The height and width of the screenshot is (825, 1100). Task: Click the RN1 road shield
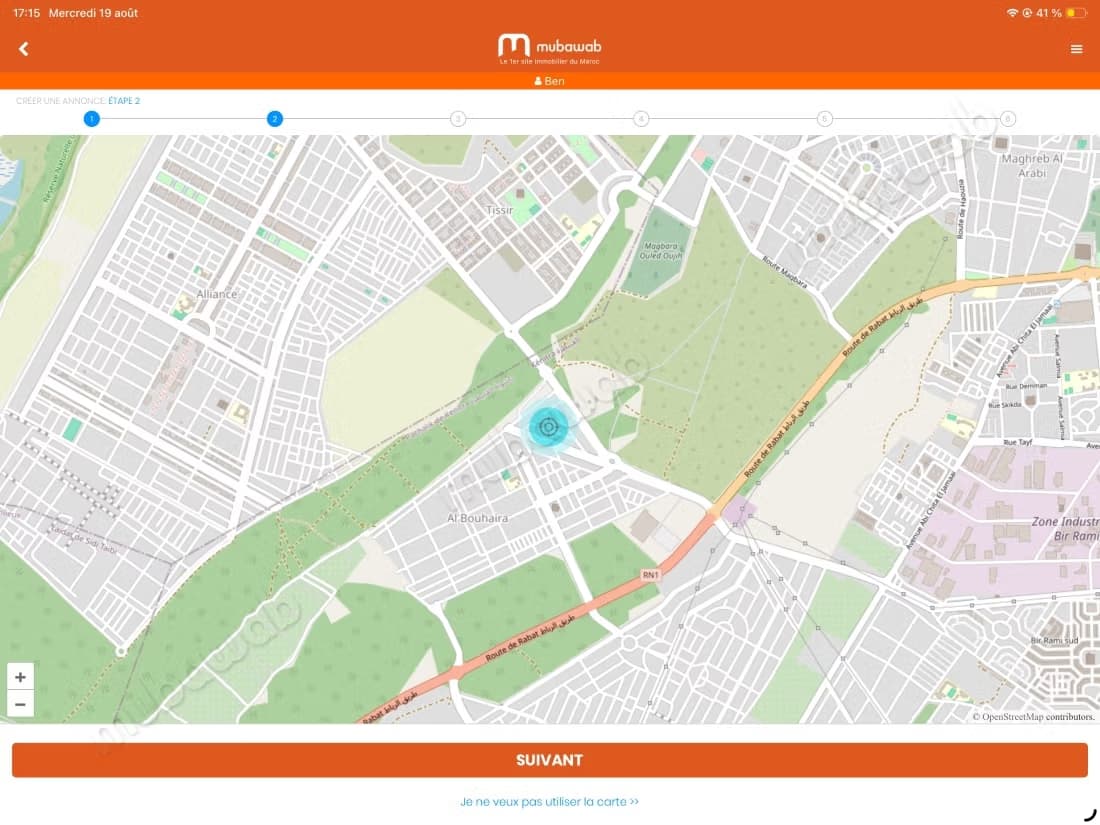(650, 575)
